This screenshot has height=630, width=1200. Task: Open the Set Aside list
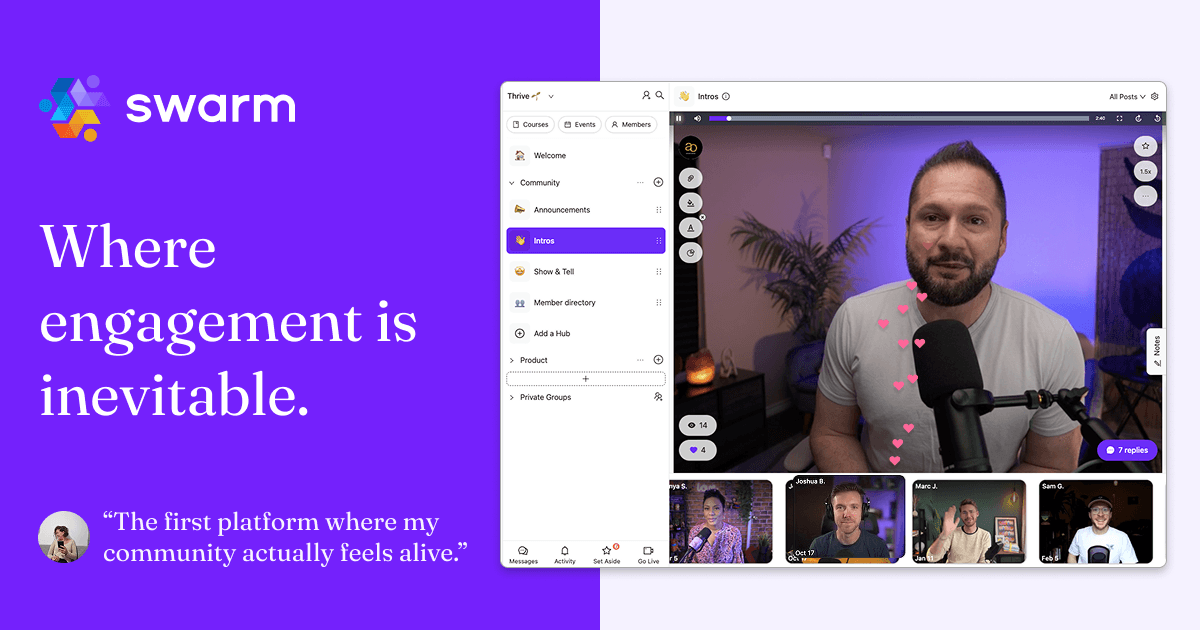[606, 555]
